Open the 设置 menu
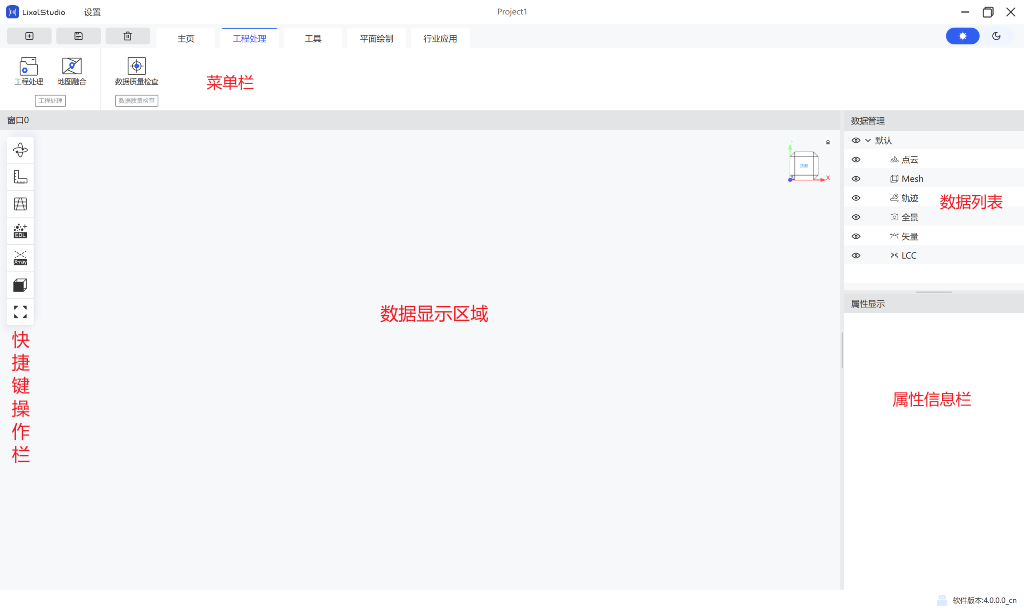 tap(92, 12)
